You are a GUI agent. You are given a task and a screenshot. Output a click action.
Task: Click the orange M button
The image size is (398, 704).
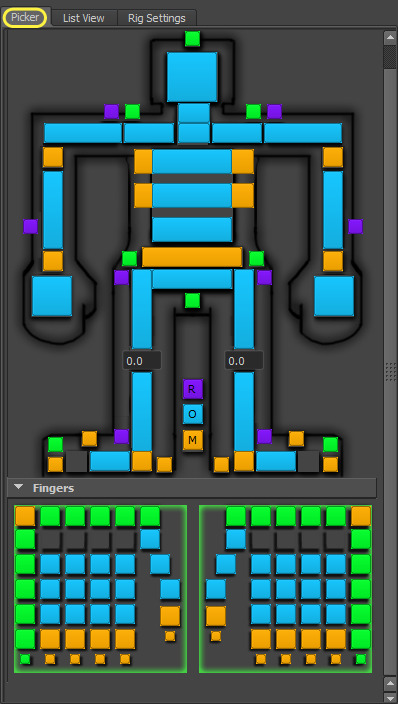tap(192, 440)
